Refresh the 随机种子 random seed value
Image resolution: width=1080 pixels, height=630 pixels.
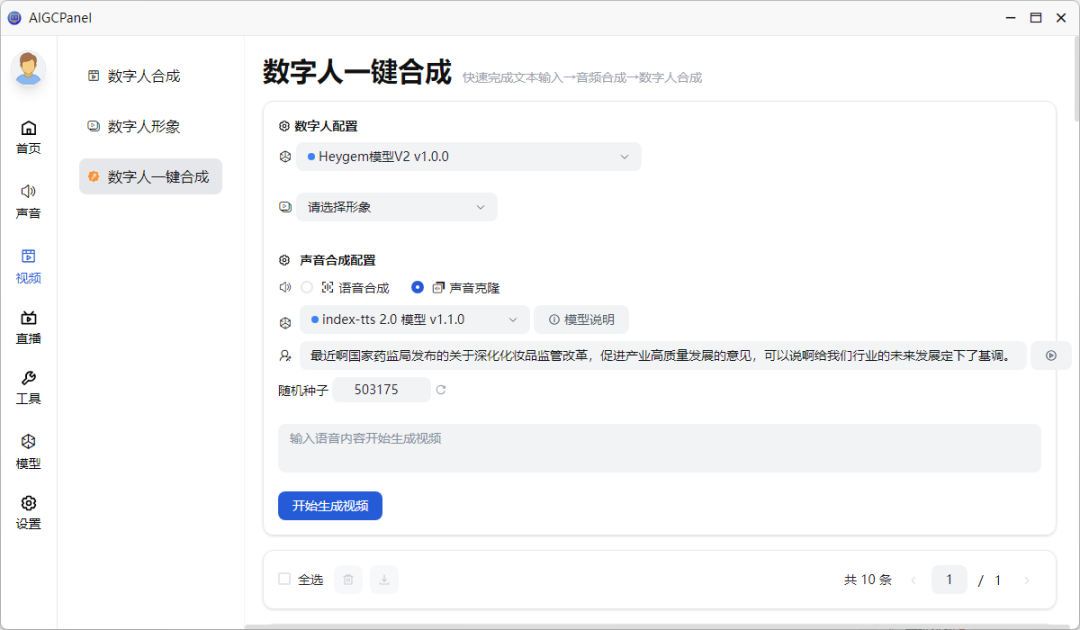click(440, 391)
